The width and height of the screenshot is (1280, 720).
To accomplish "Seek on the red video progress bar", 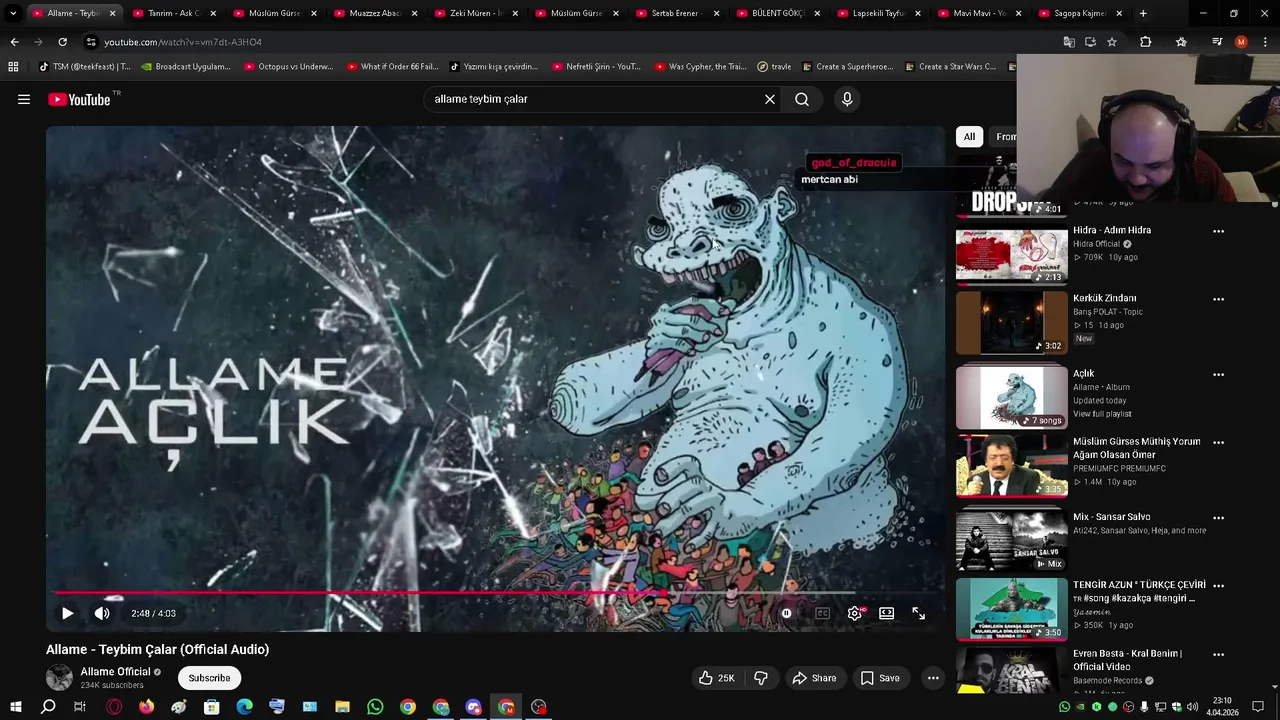I will click(x=495, y=593).
